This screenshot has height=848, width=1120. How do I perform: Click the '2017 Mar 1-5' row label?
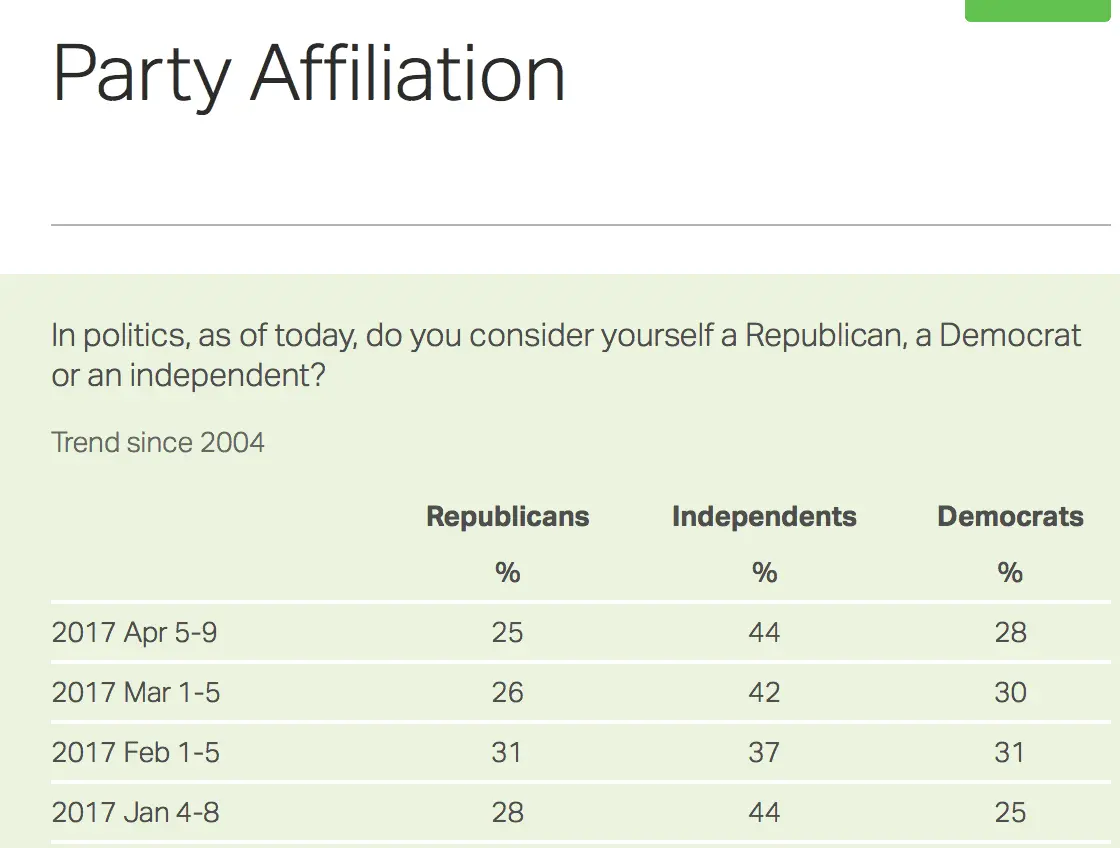136,693
